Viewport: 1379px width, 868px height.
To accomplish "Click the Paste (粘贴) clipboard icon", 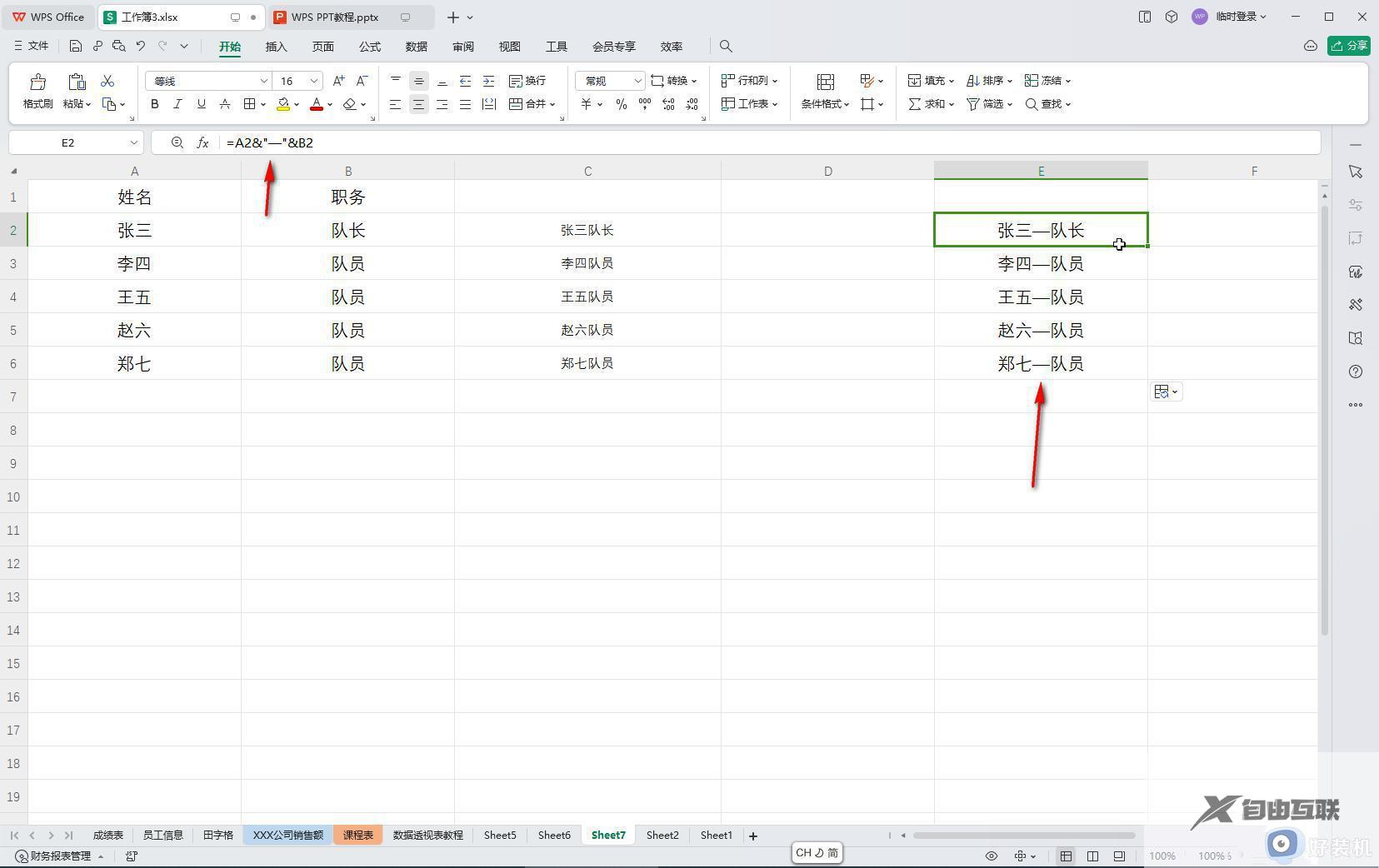I will (x=77, y=82).
